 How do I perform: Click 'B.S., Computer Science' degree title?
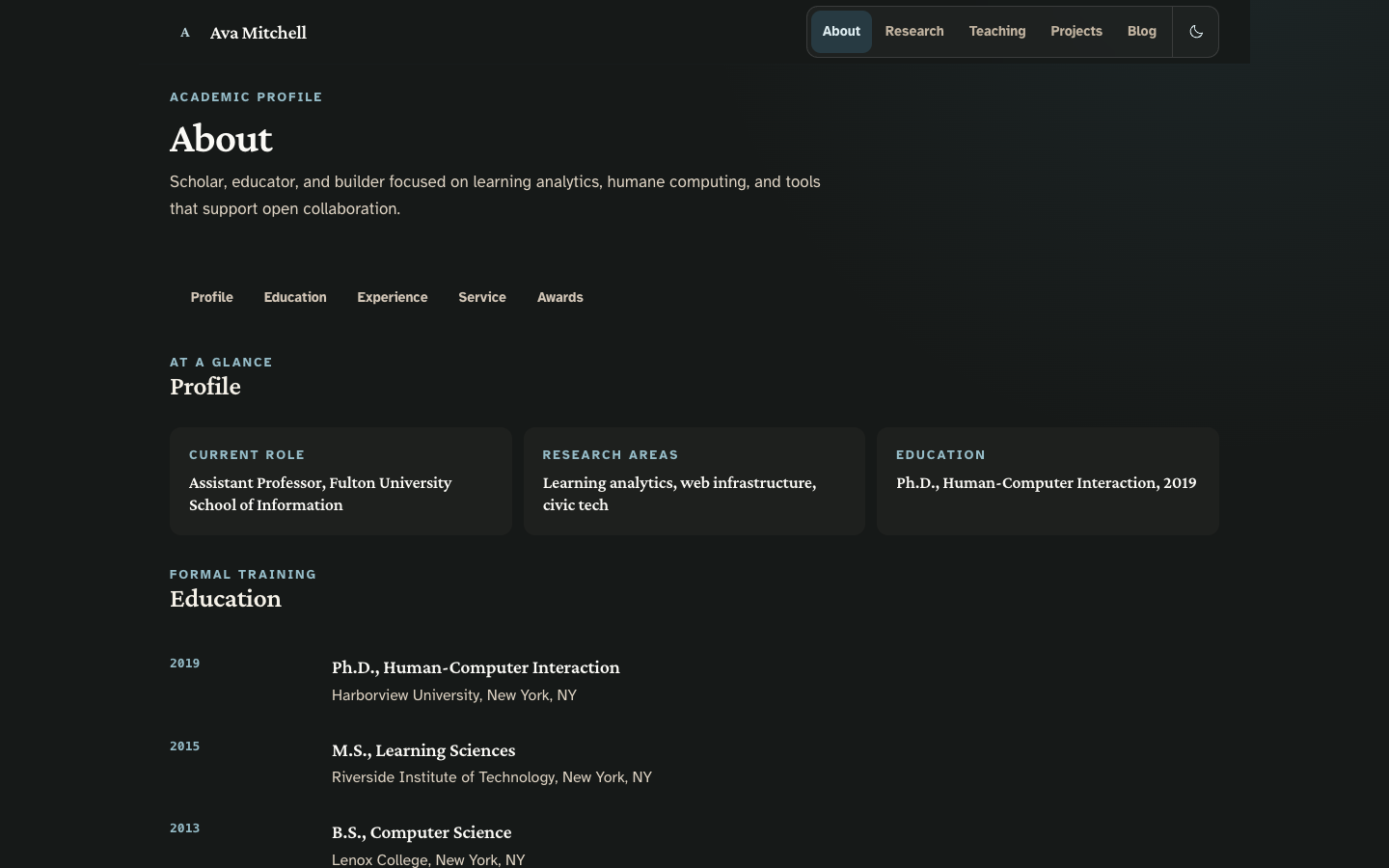click(422, 832)
